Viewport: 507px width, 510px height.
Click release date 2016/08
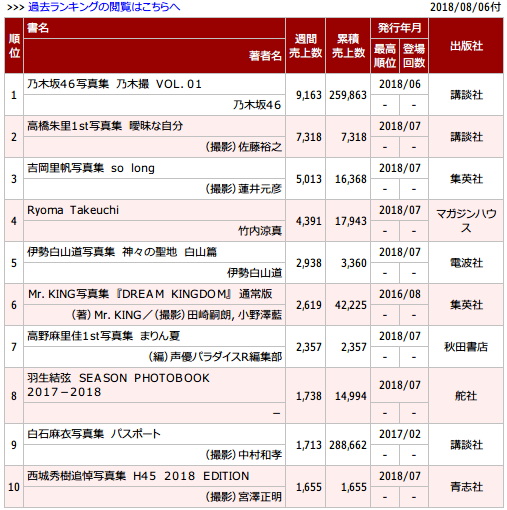[399, 294]
